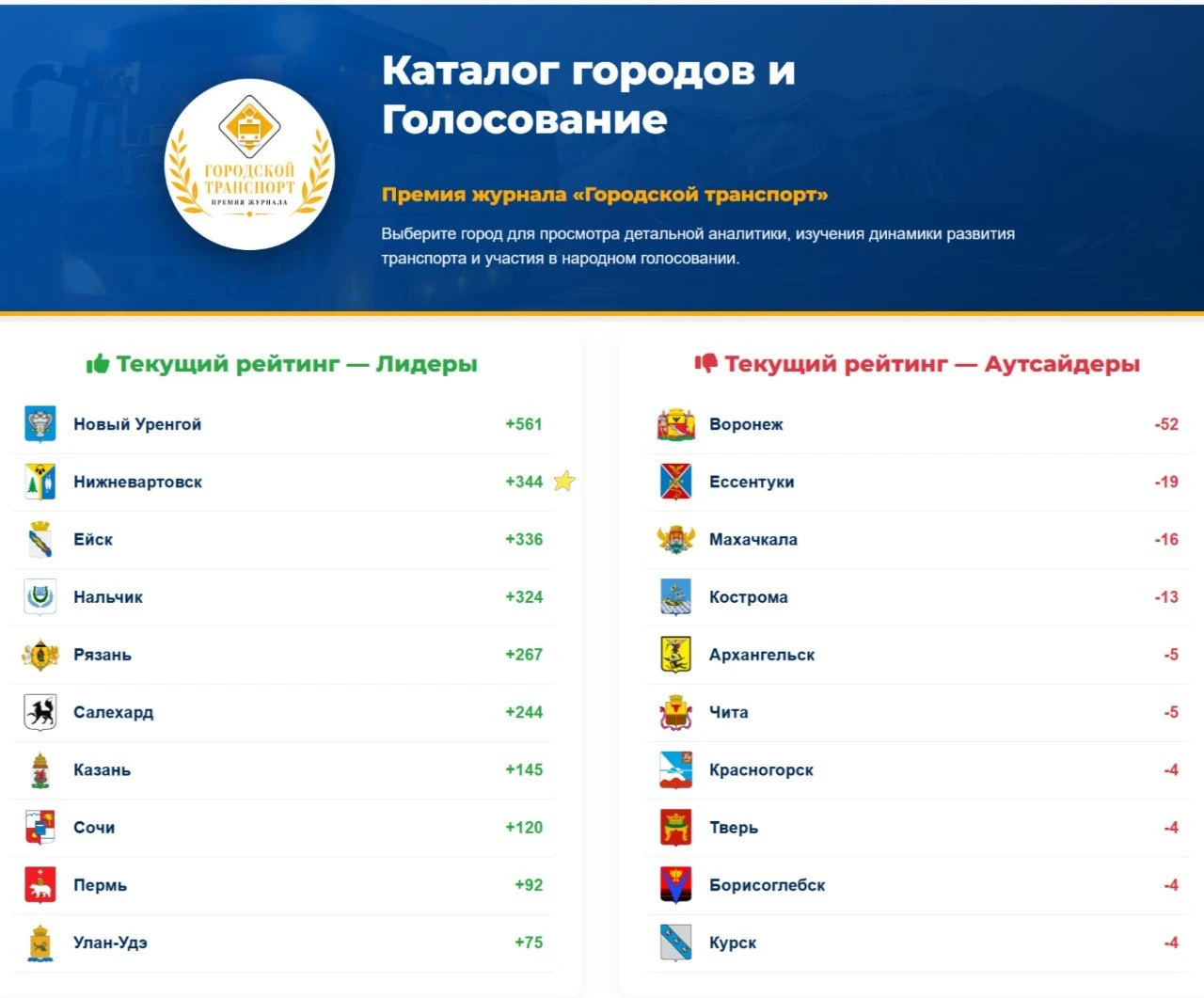Click the heading Текущий рейтинг — Аутсайдеры
The height and width of the screenshot is (998, 1204).
coord(932,364)
